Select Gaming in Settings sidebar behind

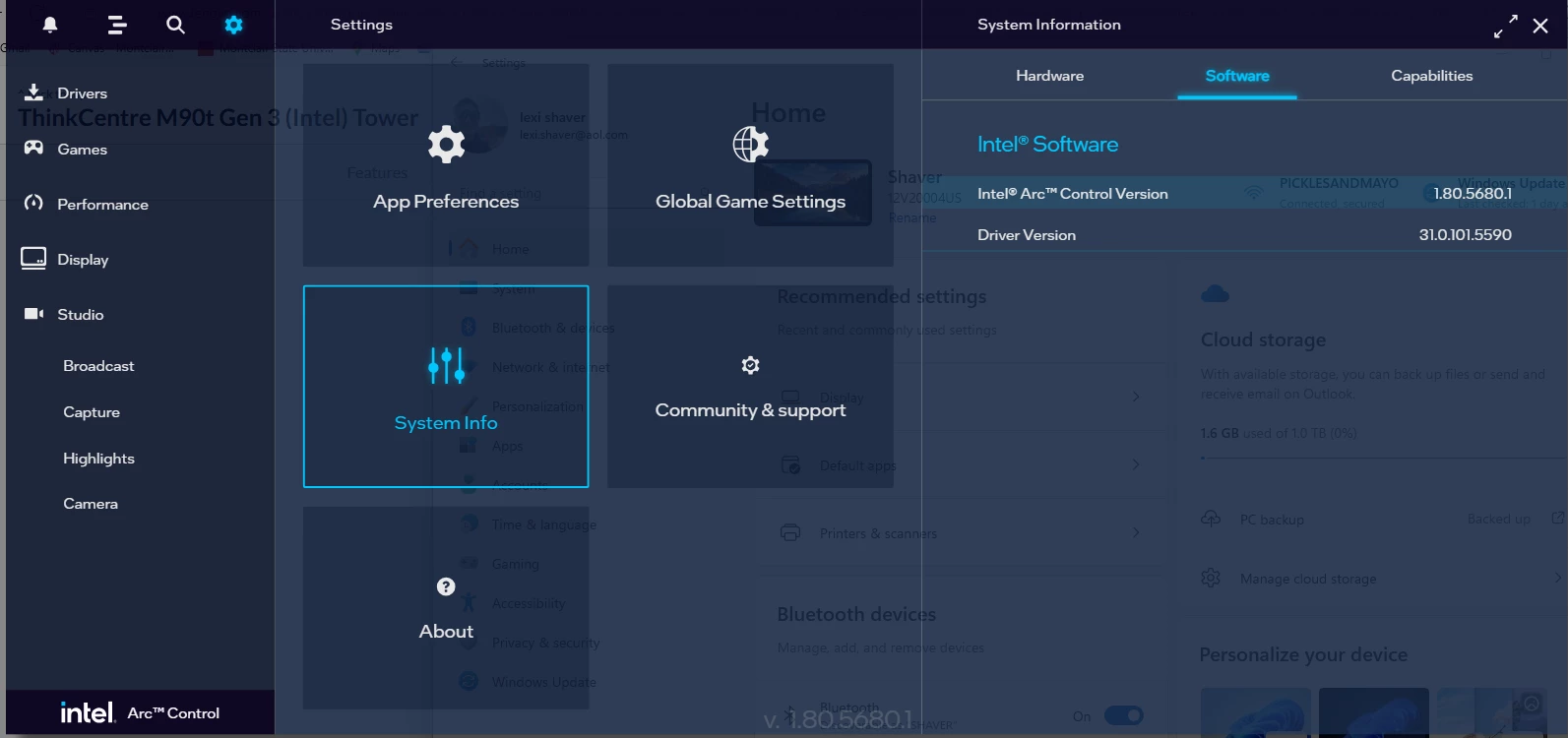point(515,564)
